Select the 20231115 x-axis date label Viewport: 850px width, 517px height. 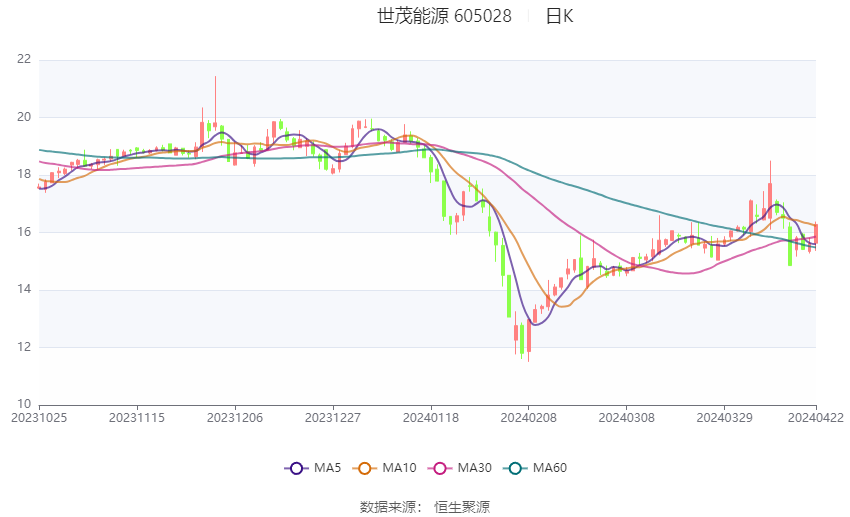click(x=137, y=418)
